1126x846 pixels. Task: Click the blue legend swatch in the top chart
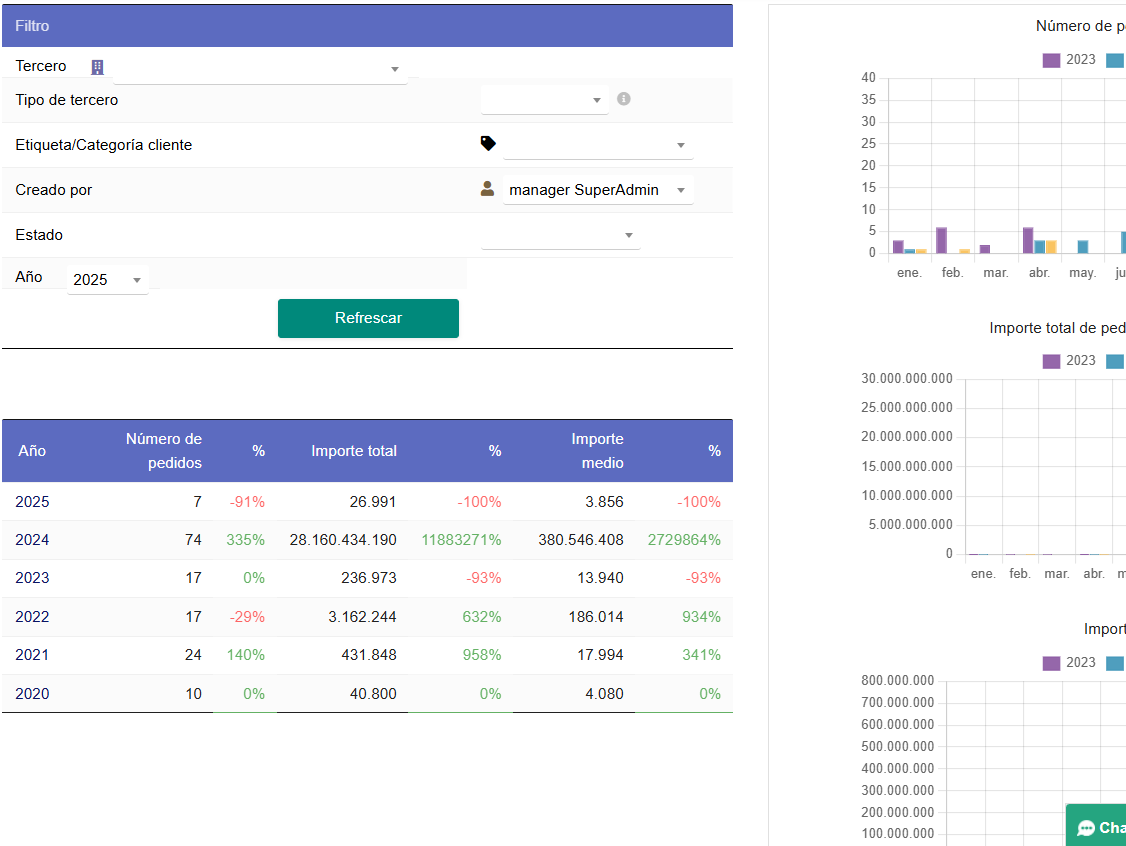point(1115,60)
